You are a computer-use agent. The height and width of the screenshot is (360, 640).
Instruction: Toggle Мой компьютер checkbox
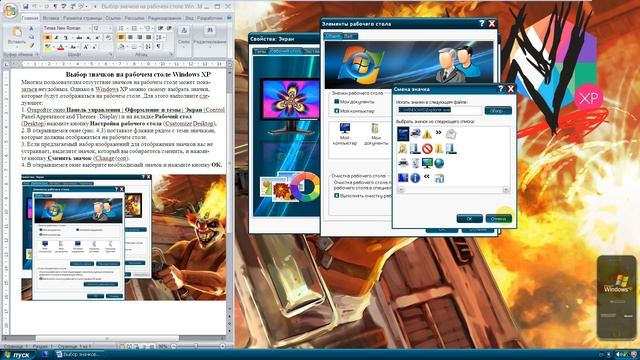coord(337,111)
